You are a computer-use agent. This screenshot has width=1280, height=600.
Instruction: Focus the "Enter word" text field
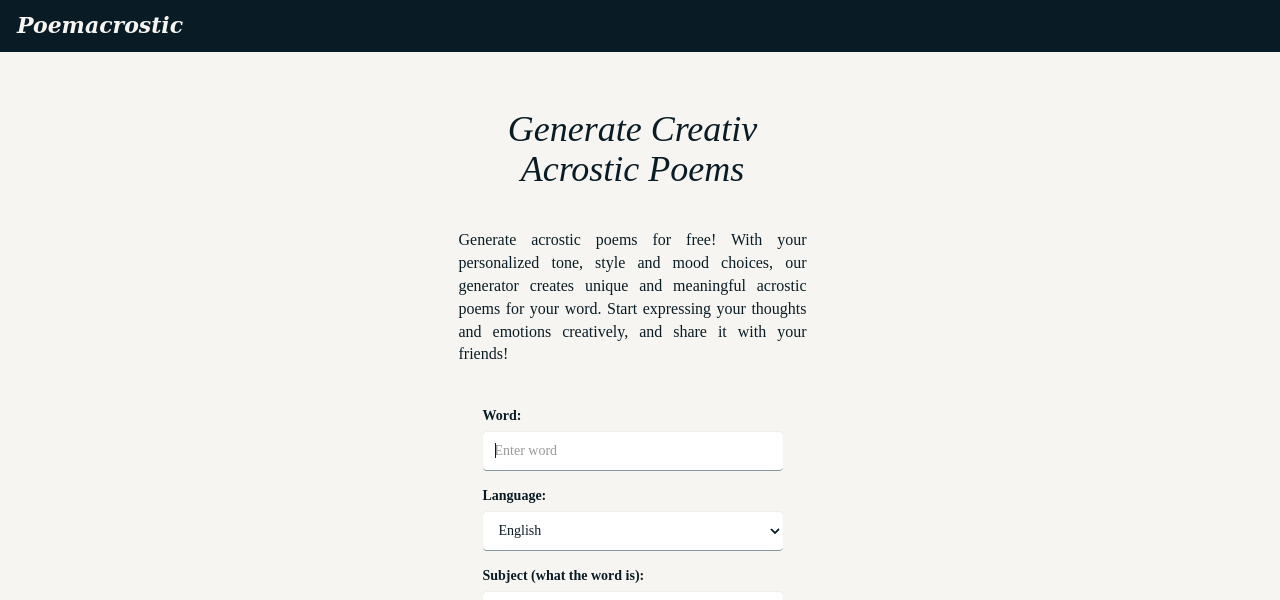[632, 451]
